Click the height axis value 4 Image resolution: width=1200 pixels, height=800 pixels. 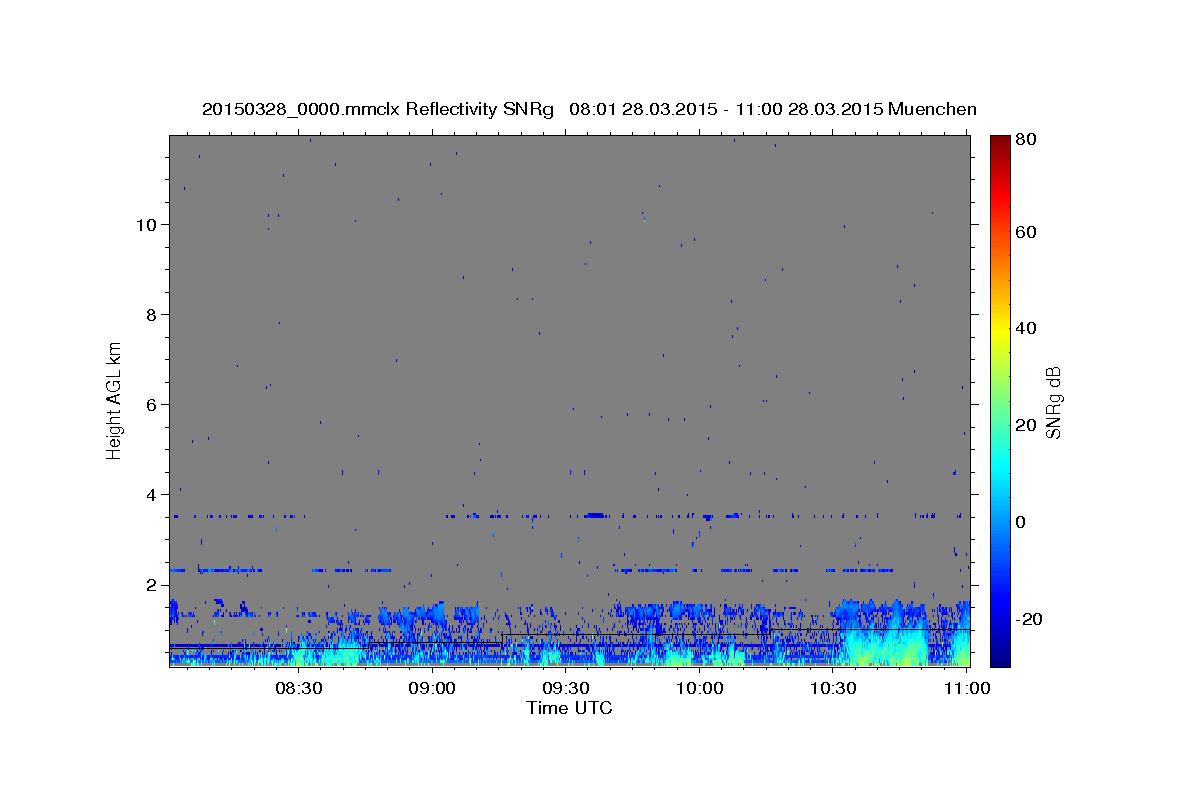[149, 494]
